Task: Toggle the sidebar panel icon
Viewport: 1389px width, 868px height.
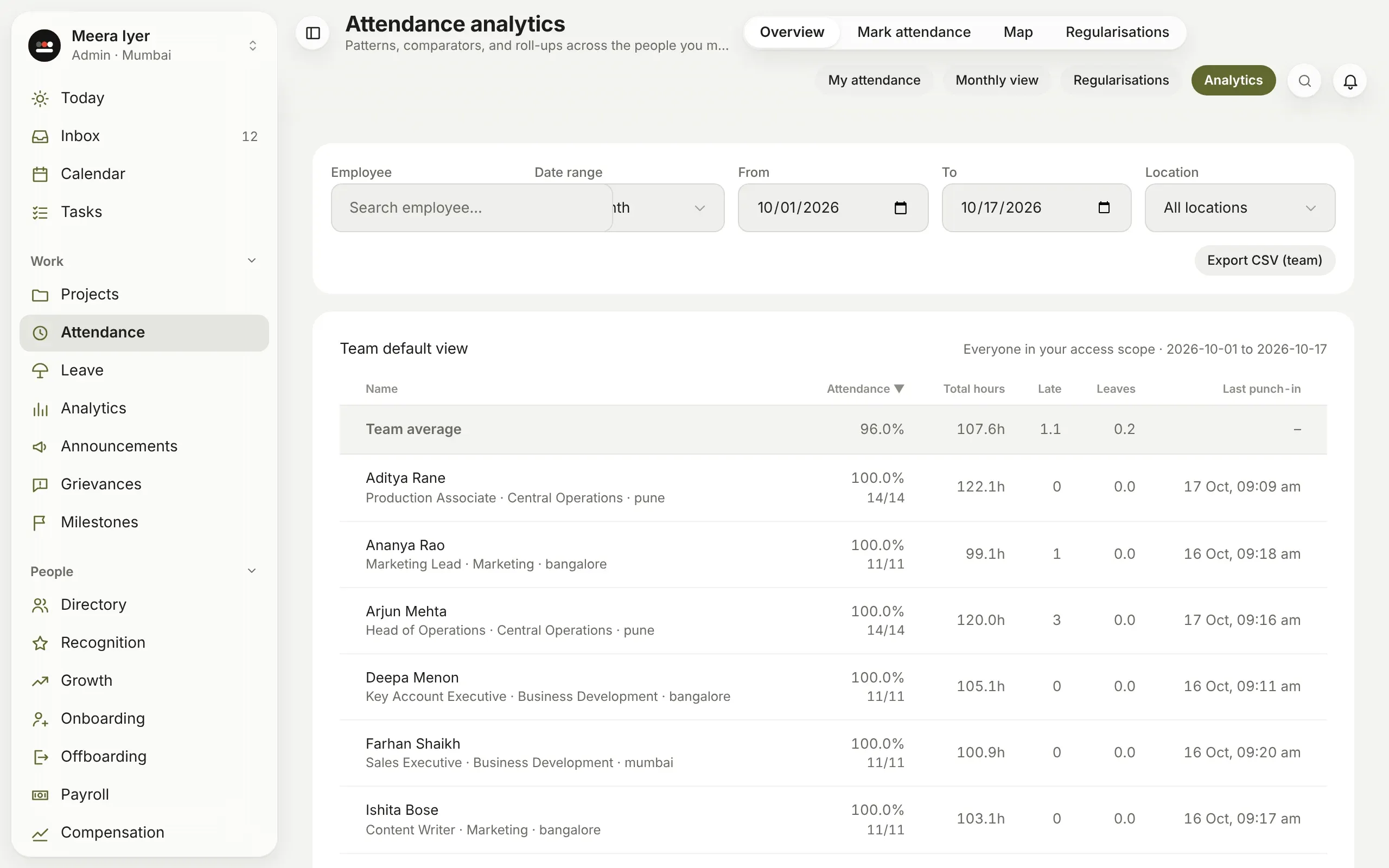Action: [313, 33]
